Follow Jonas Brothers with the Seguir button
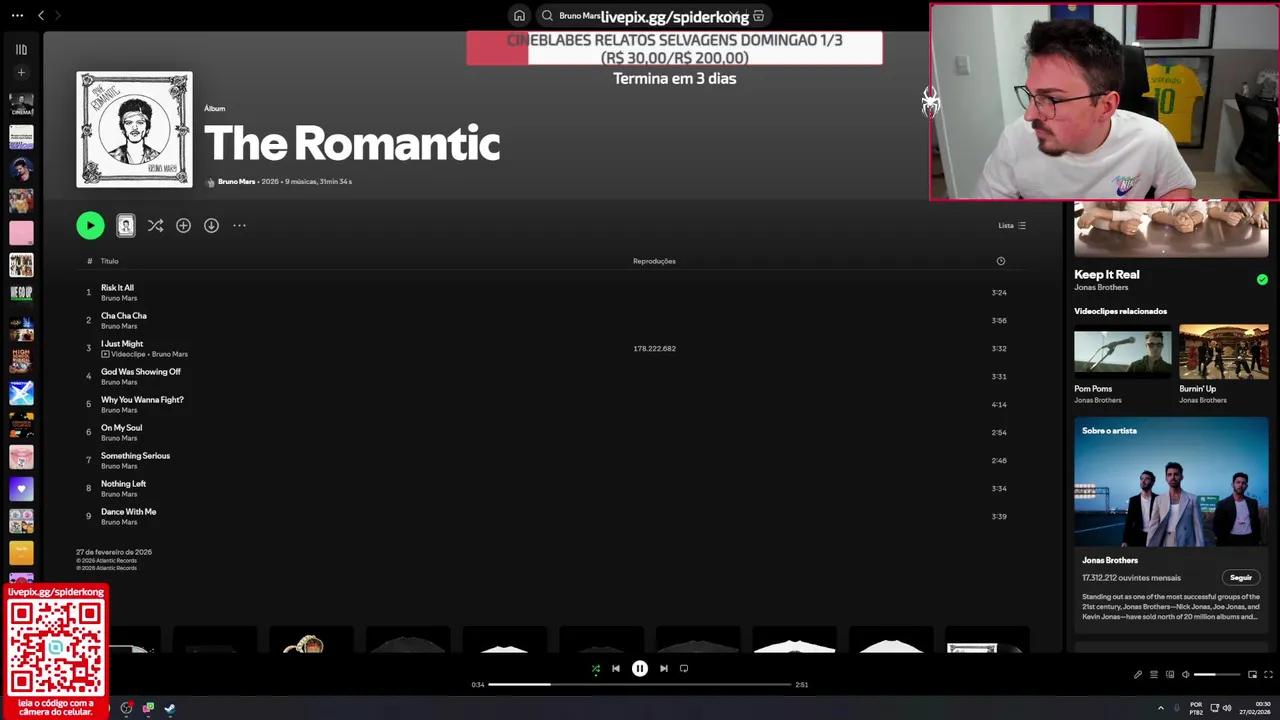This screenshot has height=720, width=1280. click(1241, 578)
